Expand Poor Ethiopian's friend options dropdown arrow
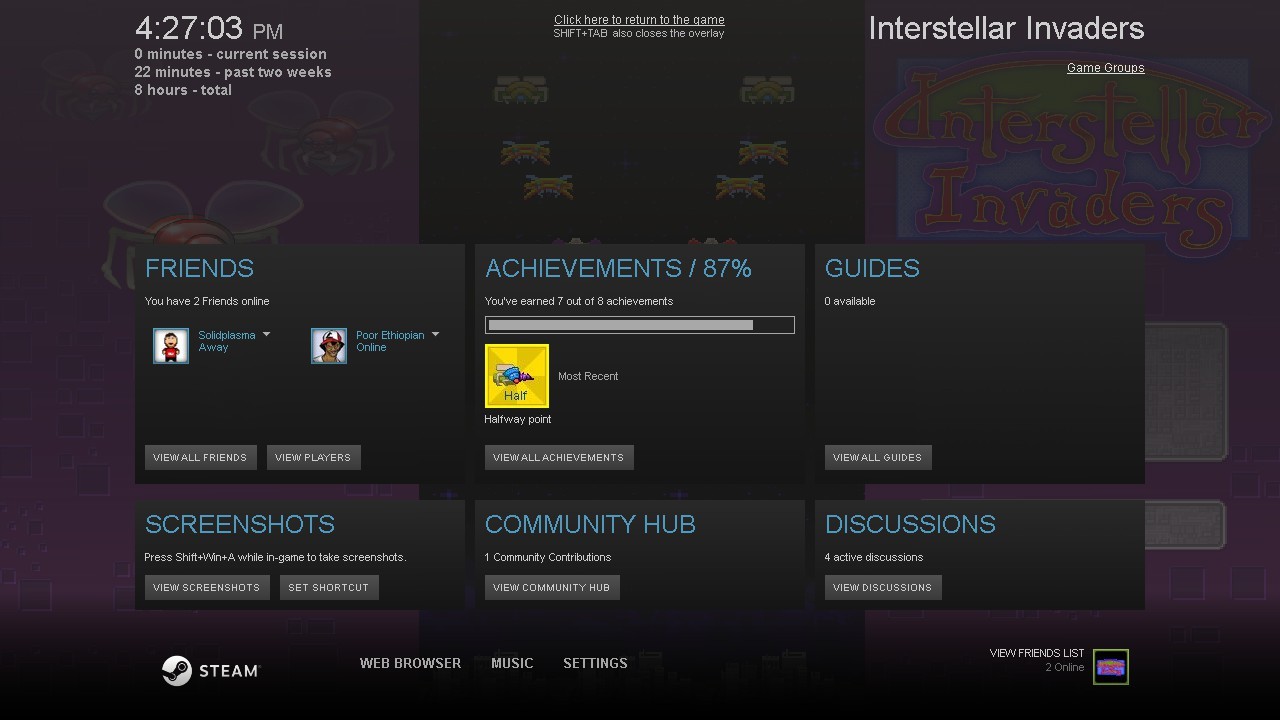This screenshot has height=720, width=1280. point(435,335)
